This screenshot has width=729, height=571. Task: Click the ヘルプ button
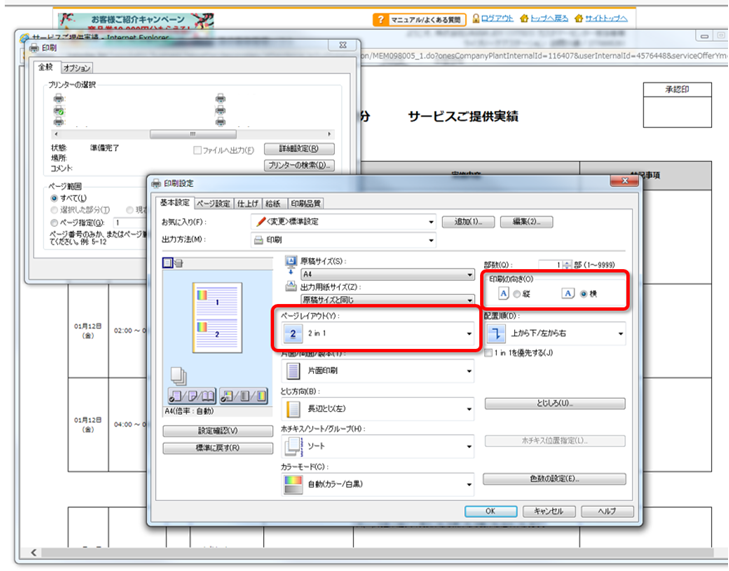point(607,511)
